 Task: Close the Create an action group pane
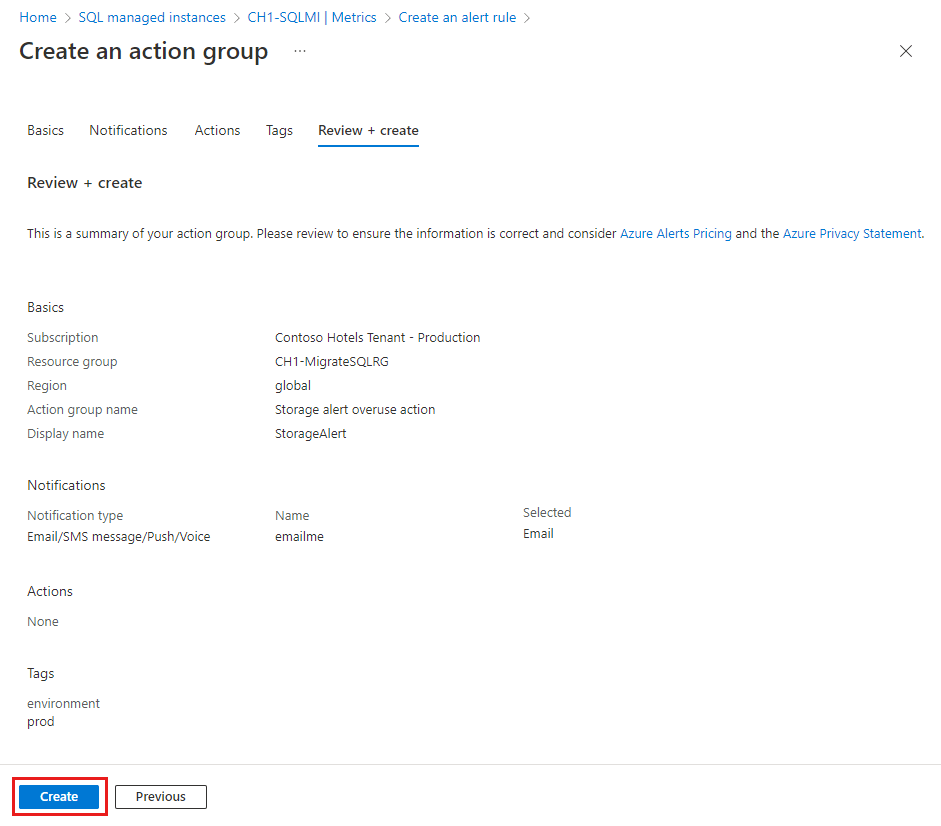[906, 51]
